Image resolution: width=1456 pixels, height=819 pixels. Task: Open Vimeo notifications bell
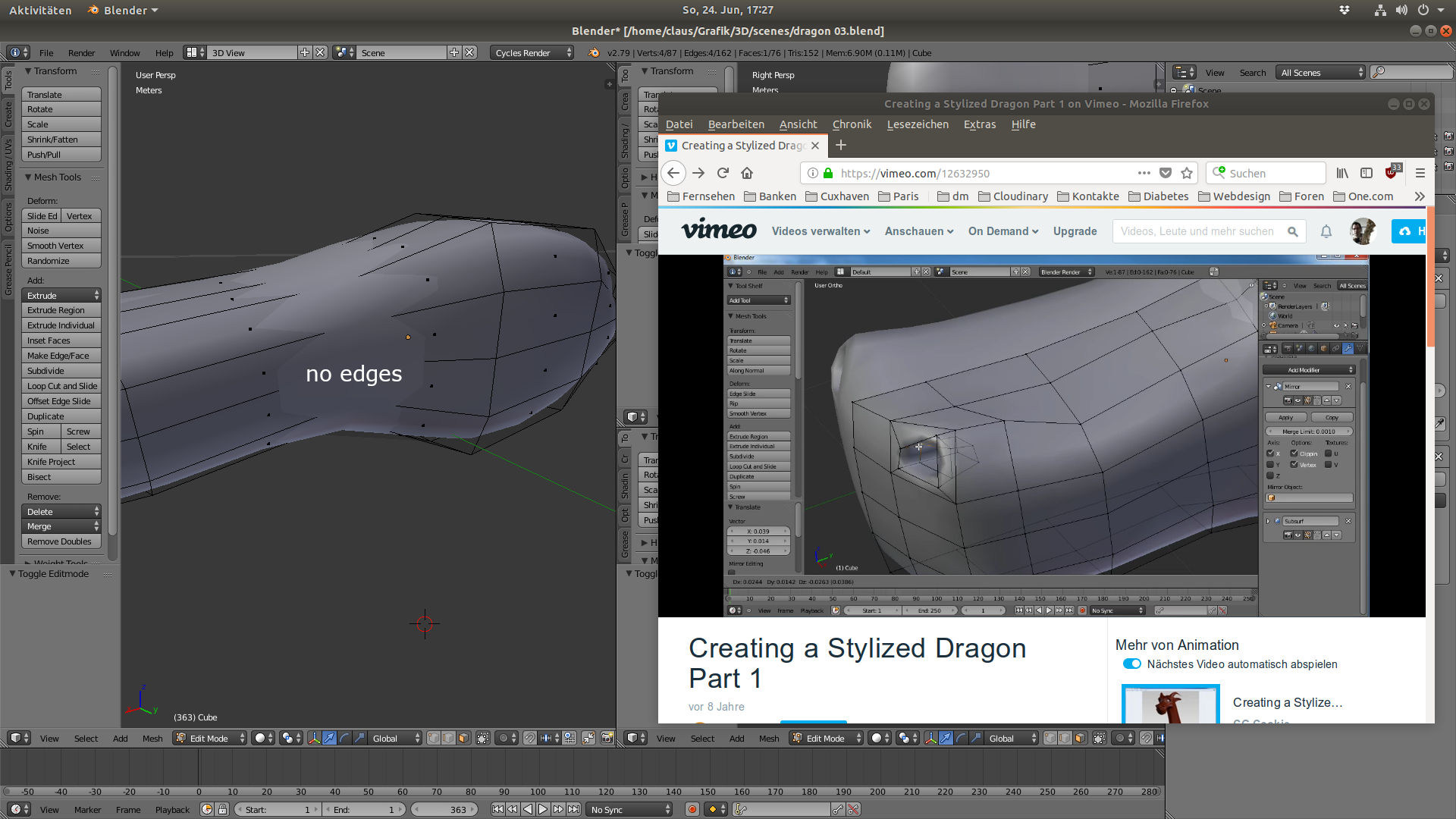pyautogui.click(x=1326, y=231)
